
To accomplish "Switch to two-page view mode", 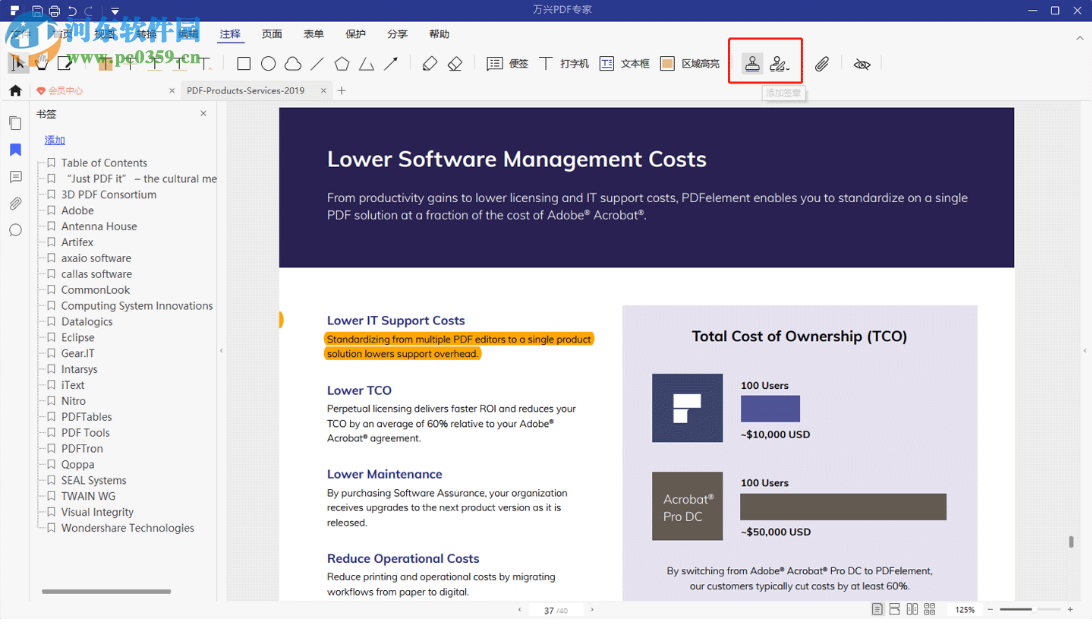I will tap(912, 609).
